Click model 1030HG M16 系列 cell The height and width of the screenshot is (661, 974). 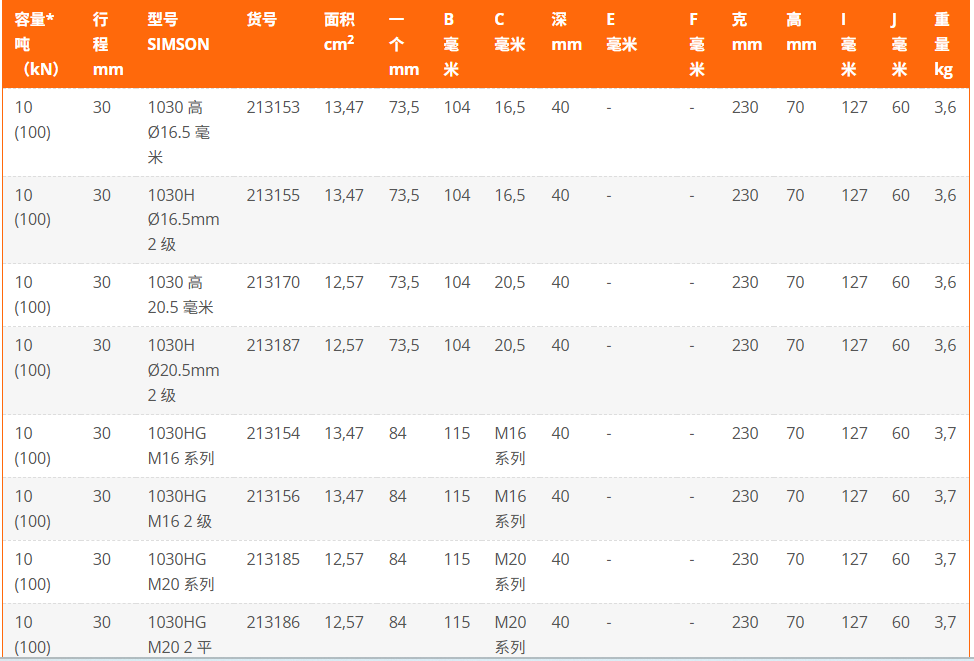point(181,446)
